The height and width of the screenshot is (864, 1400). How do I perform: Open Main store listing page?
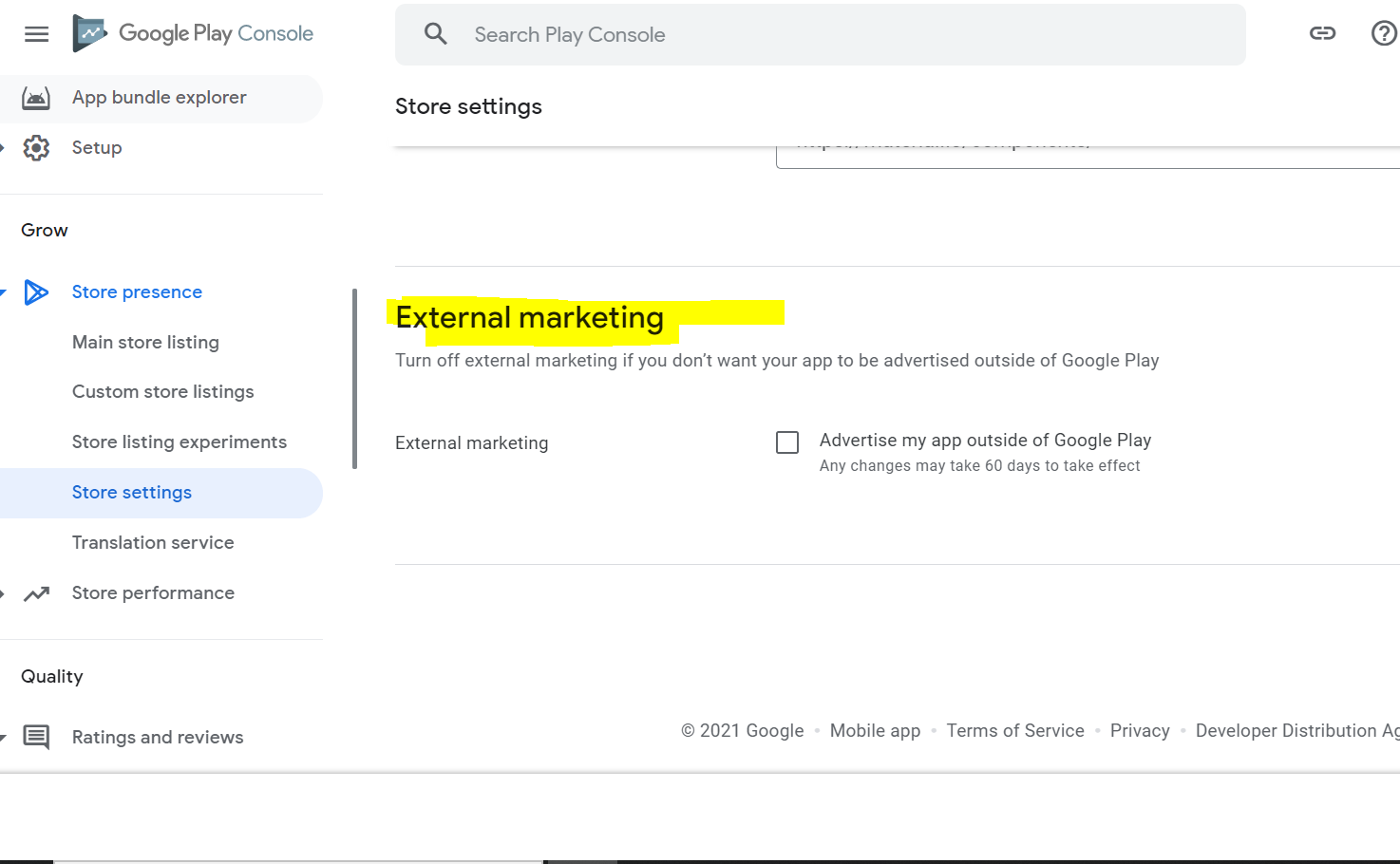tap(145, 343)
